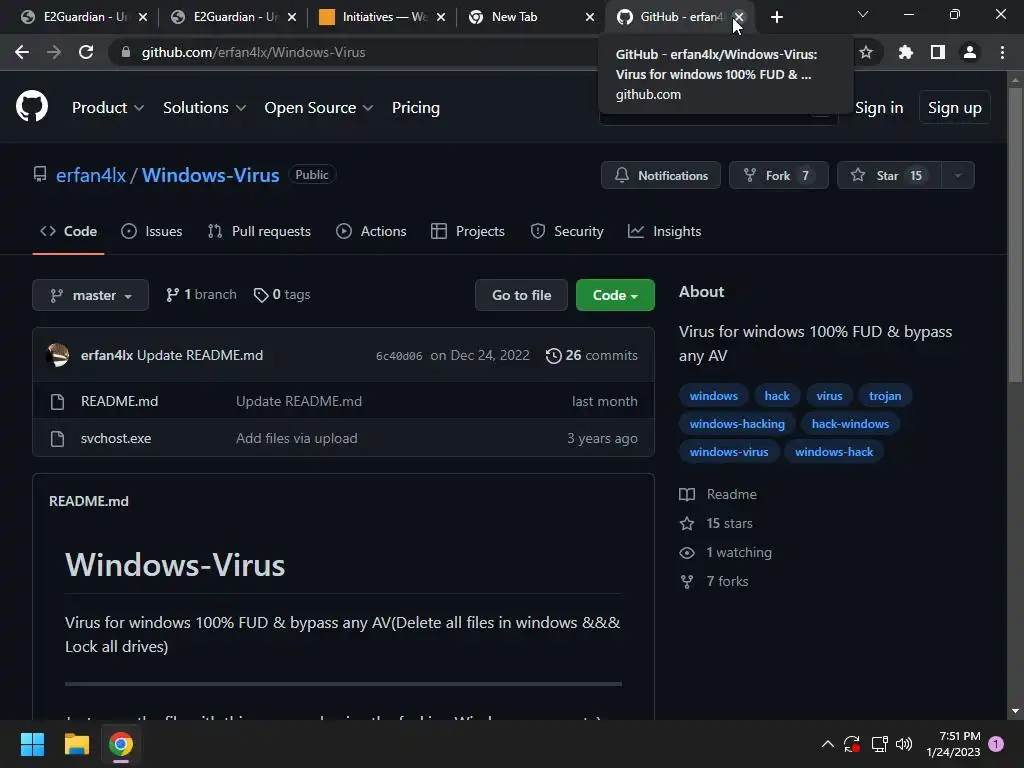The image size is (1024, 768).
Task: Expand Product navigation dropdown
Action: click(x=108, y=108)
